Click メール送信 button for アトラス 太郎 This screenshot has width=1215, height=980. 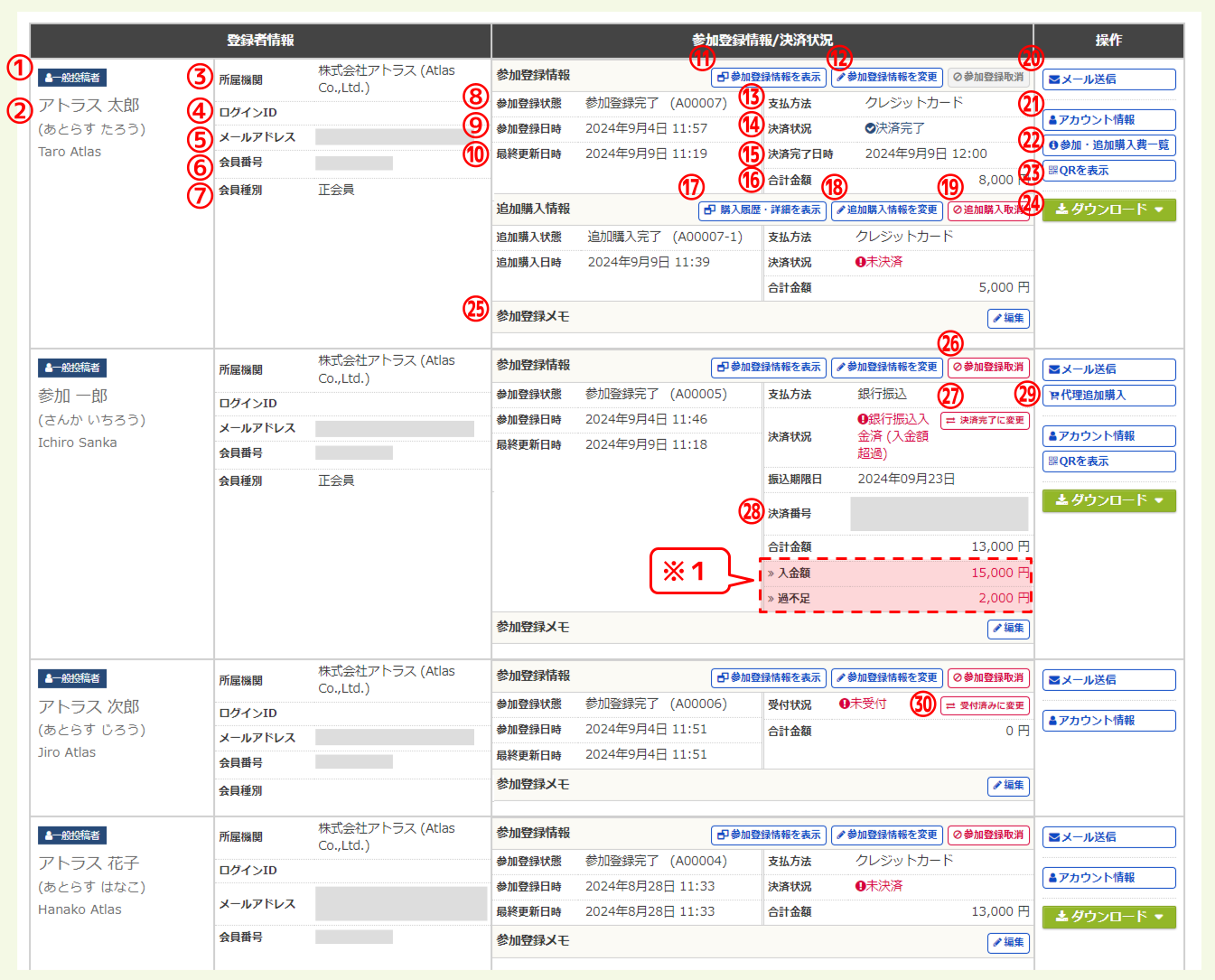(x=1109, y=79)
